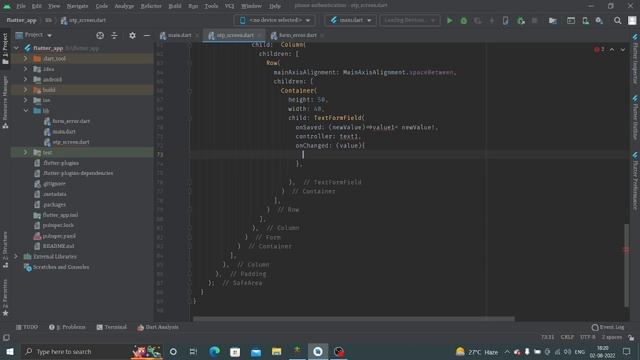Collapse the lib folder
The height and width of the screenshot is (360, 640).
point(26,111)
